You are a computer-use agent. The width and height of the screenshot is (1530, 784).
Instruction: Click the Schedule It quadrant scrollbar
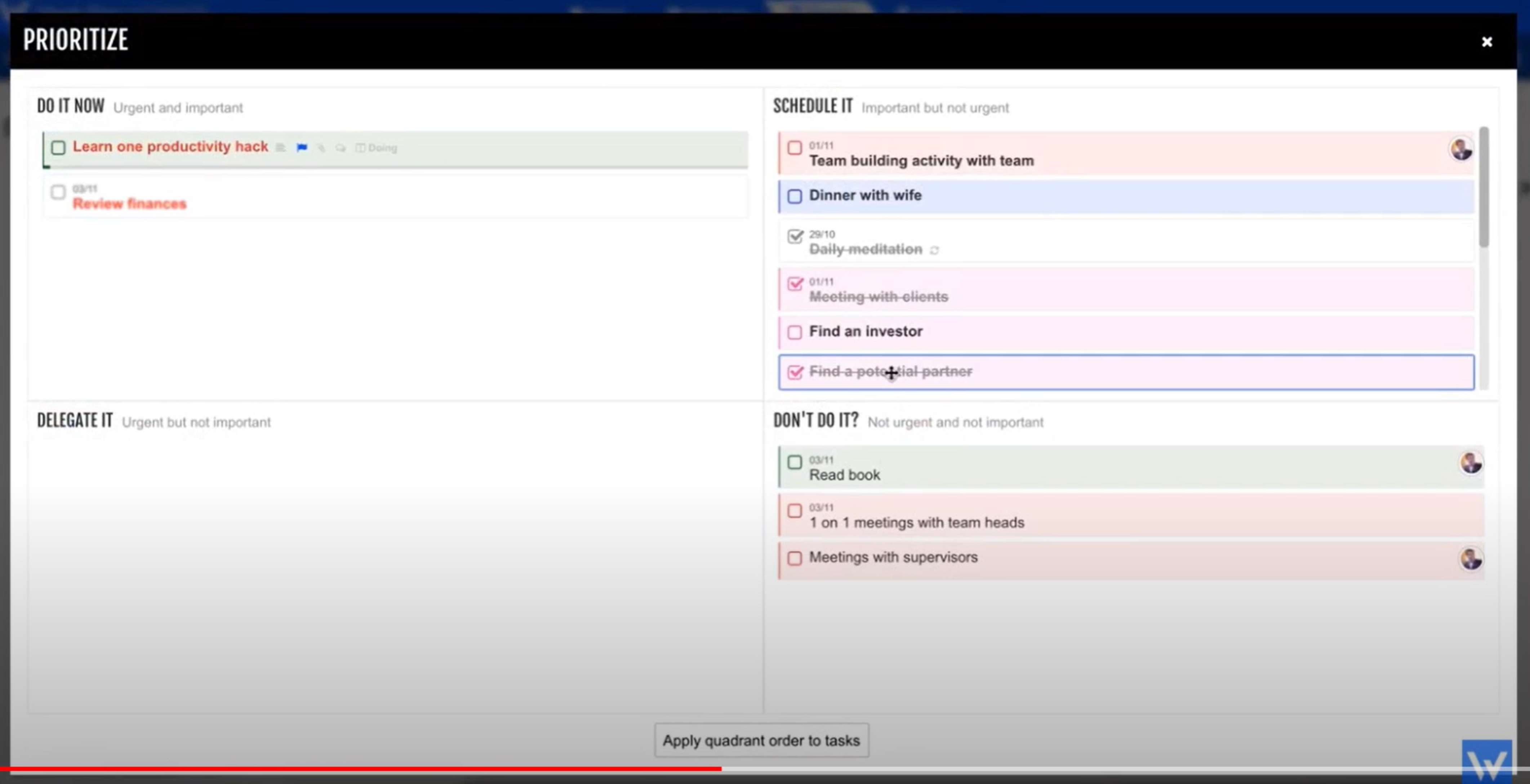coord(1484,187)
